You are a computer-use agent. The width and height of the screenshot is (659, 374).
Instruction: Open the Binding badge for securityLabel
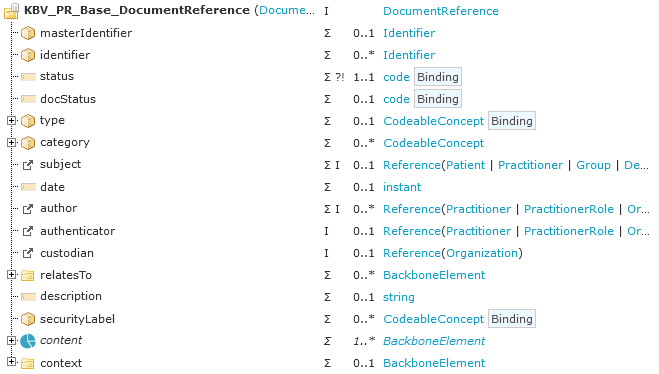click(x=511, y=319)
